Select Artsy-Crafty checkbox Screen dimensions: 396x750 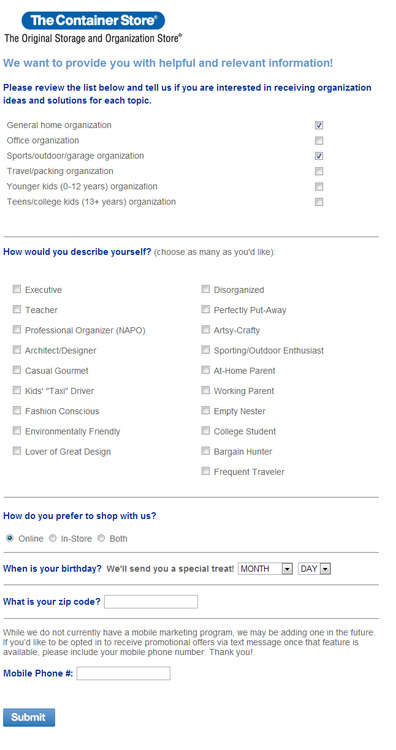coord(206,330)
